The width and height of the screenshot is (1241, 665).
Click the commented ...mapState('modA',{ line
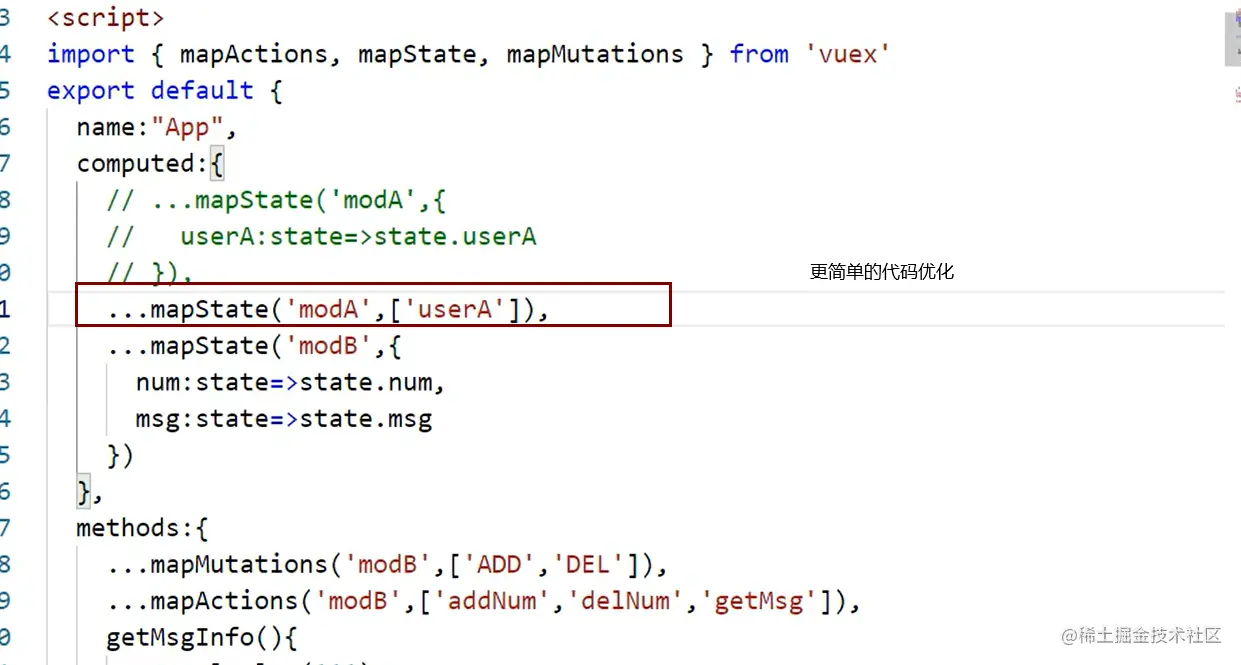coord(276,200)
